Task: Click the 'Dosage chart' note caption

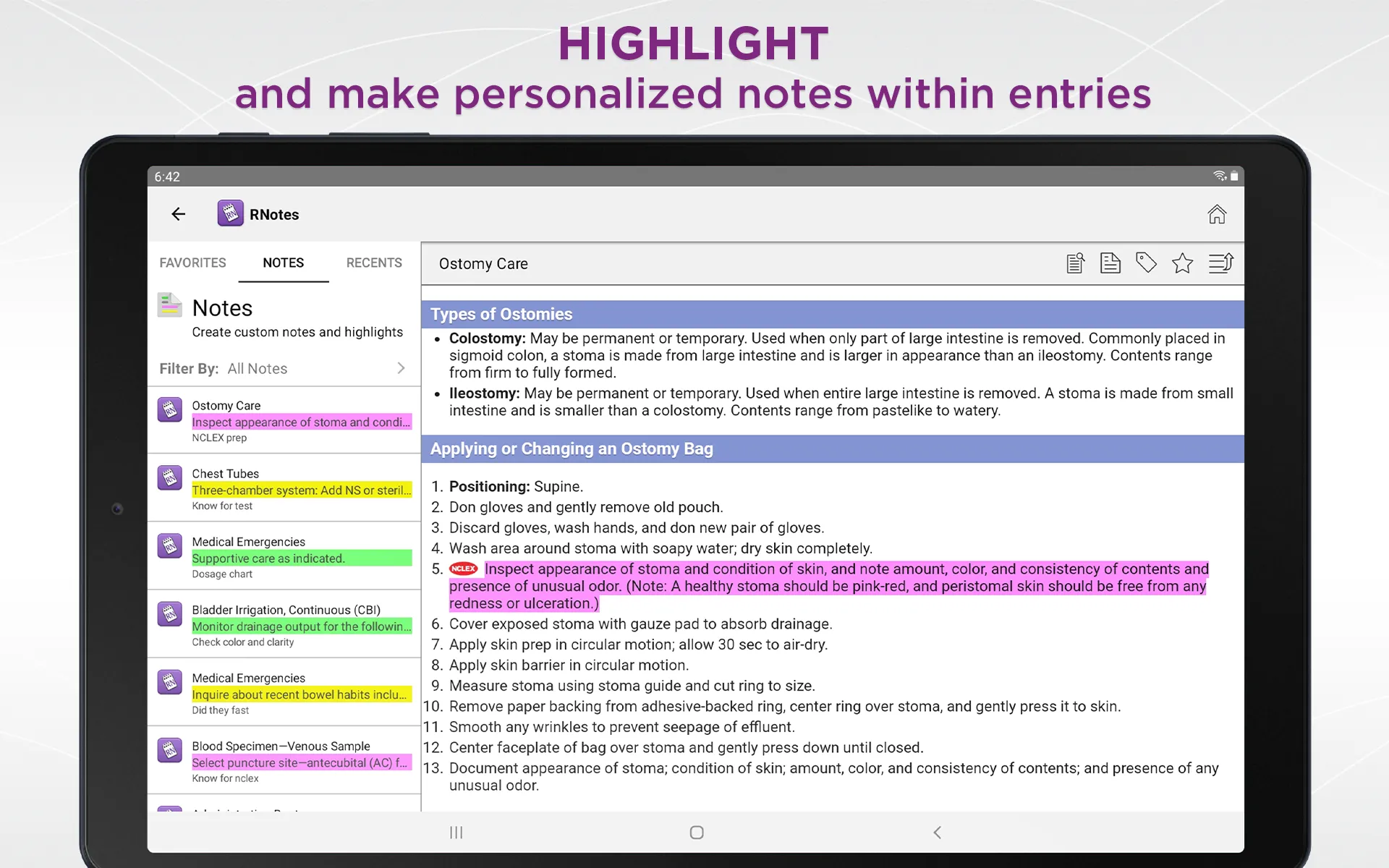Action: tap(222, 574)
